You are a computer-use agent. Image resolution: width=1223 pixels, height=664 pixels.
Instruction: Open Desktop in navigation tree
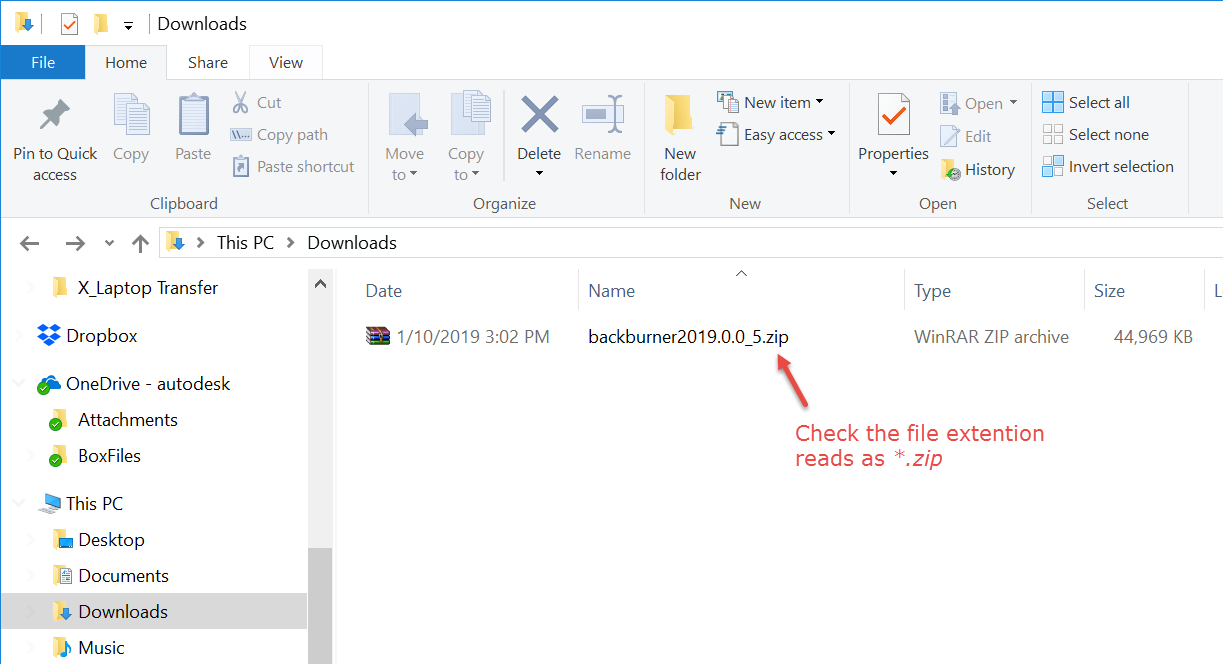pyautogui.click(x=111, y=540)
